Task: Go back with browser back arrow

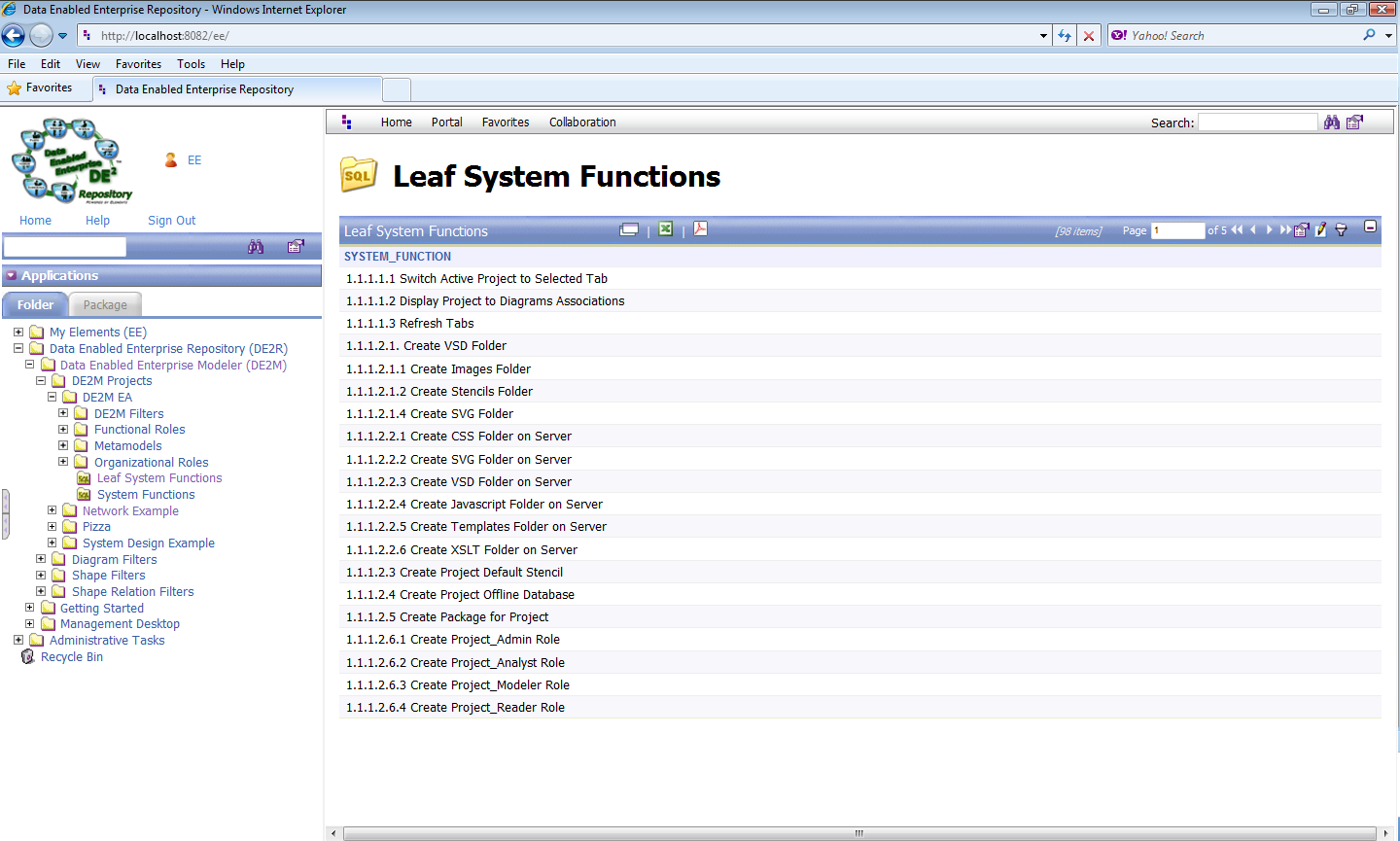Action: pyautogui.click(x=14, y=36)
